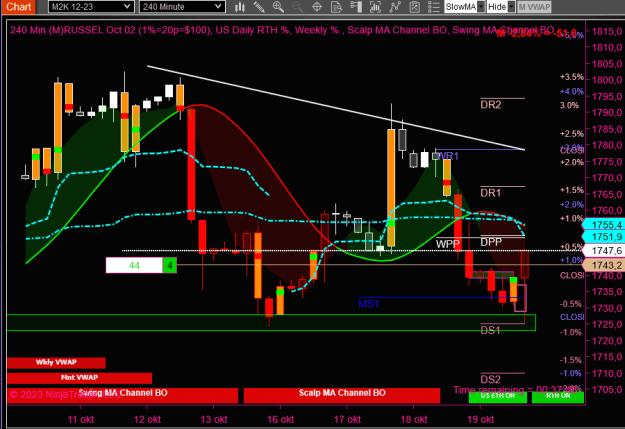The height and width of the screenshot is (429, 625).
Task: Click the 1755,4 price marker
Action: point(603,224)
